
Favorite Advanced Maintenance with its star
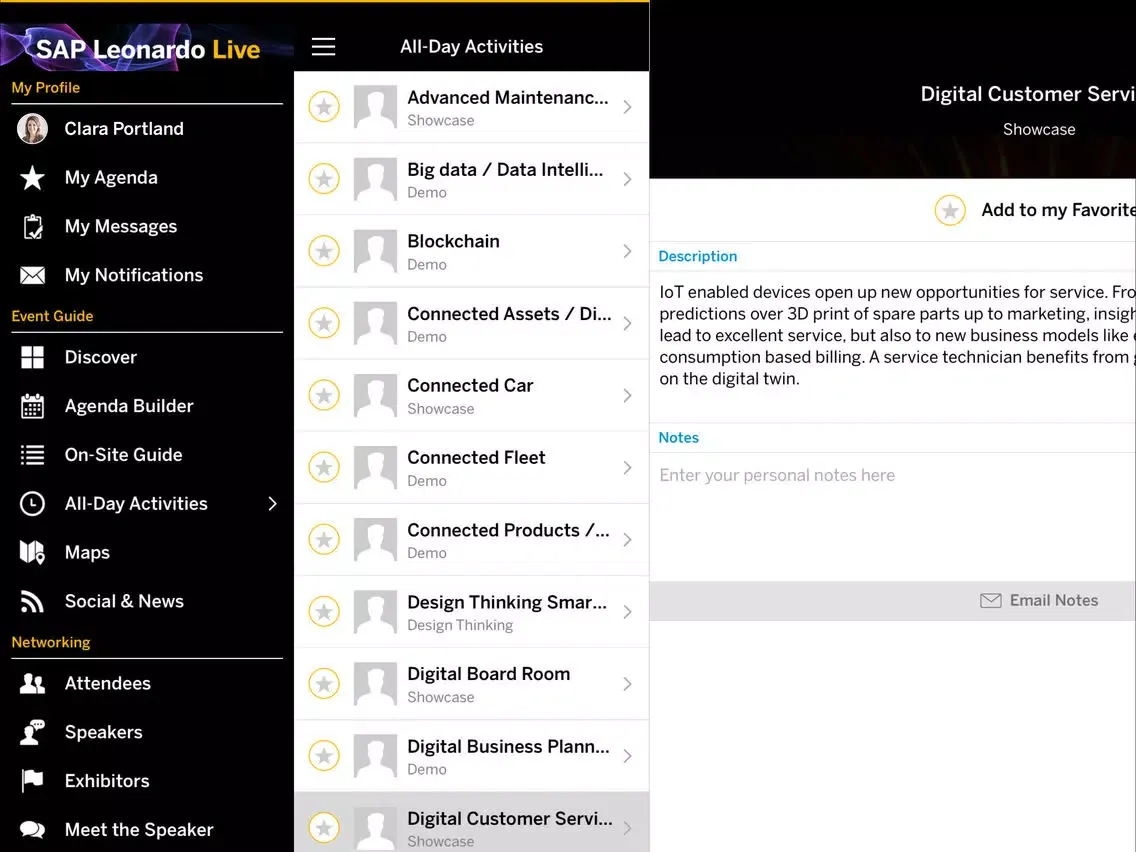coord(324,107)
